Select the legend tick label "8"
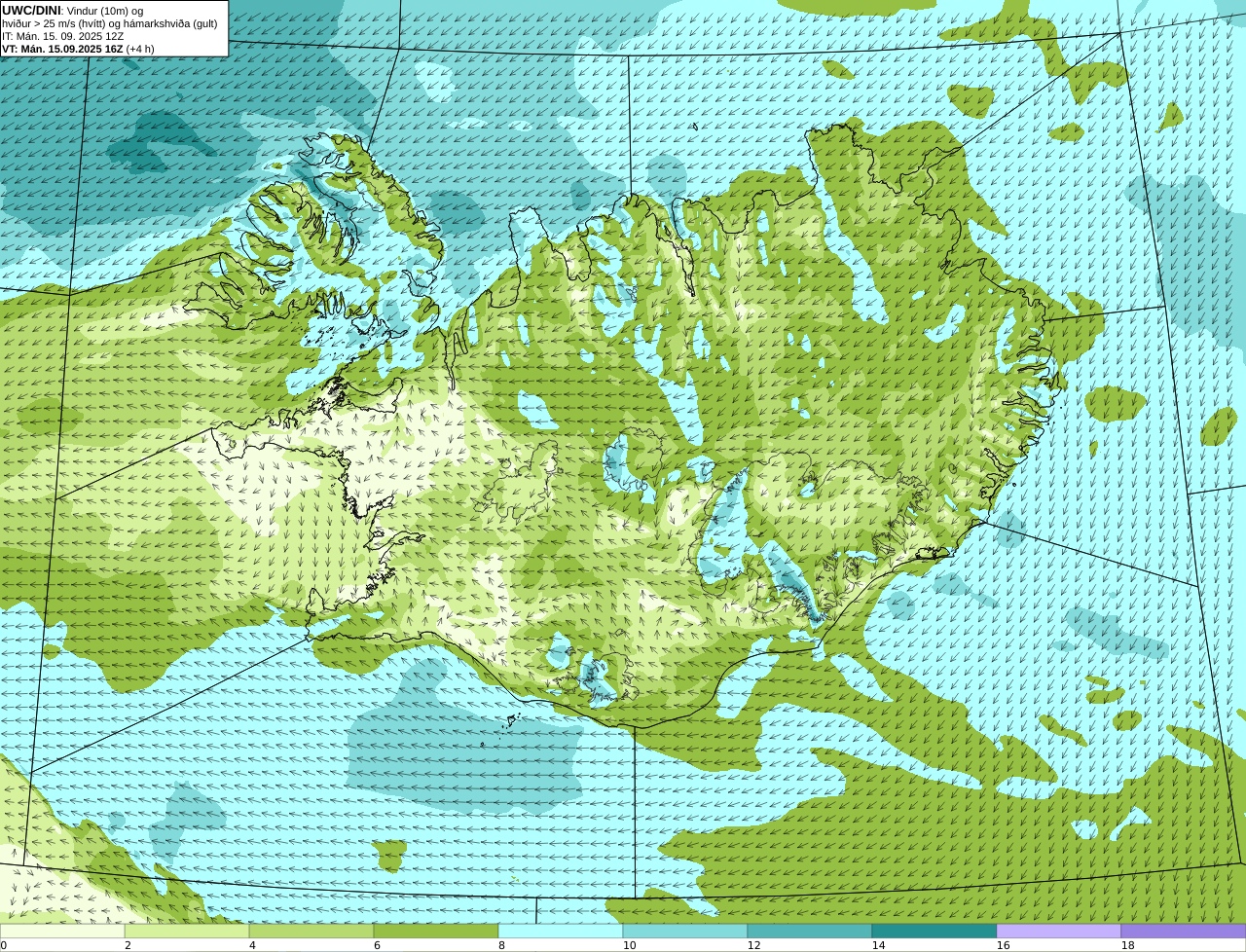This screenshot has width=1246, height=952. 501,945
